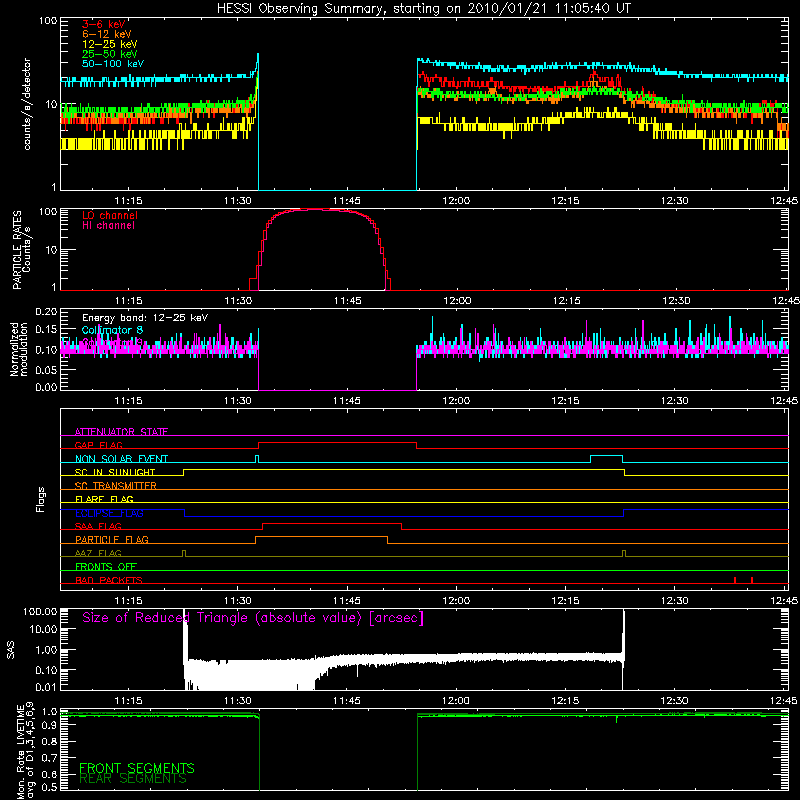Screen dimensions: 800x800
Task: Click the Normalized modulation axis label
Action: pyautogui.click(x=19, y=349)
